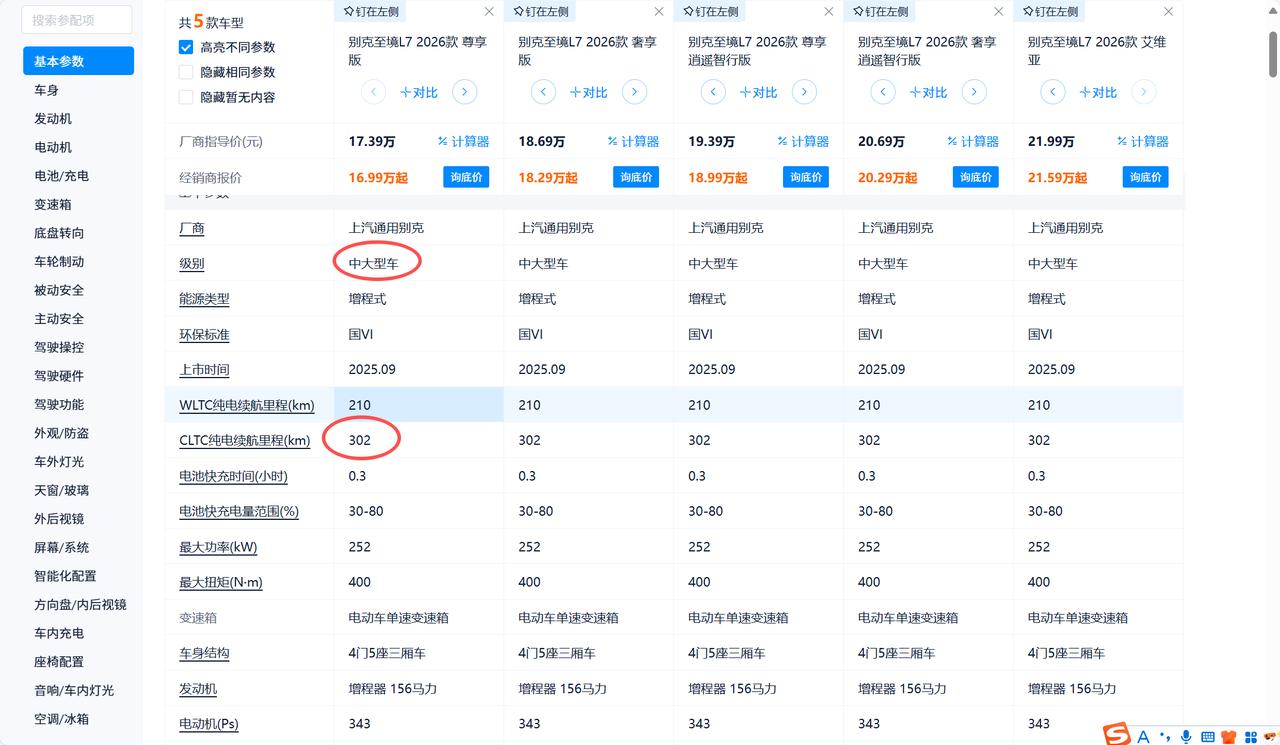Viewport: 1280px width, 745px height.
Task: Open the 级别 parameter label link
Action: click(x=192, y=264)
